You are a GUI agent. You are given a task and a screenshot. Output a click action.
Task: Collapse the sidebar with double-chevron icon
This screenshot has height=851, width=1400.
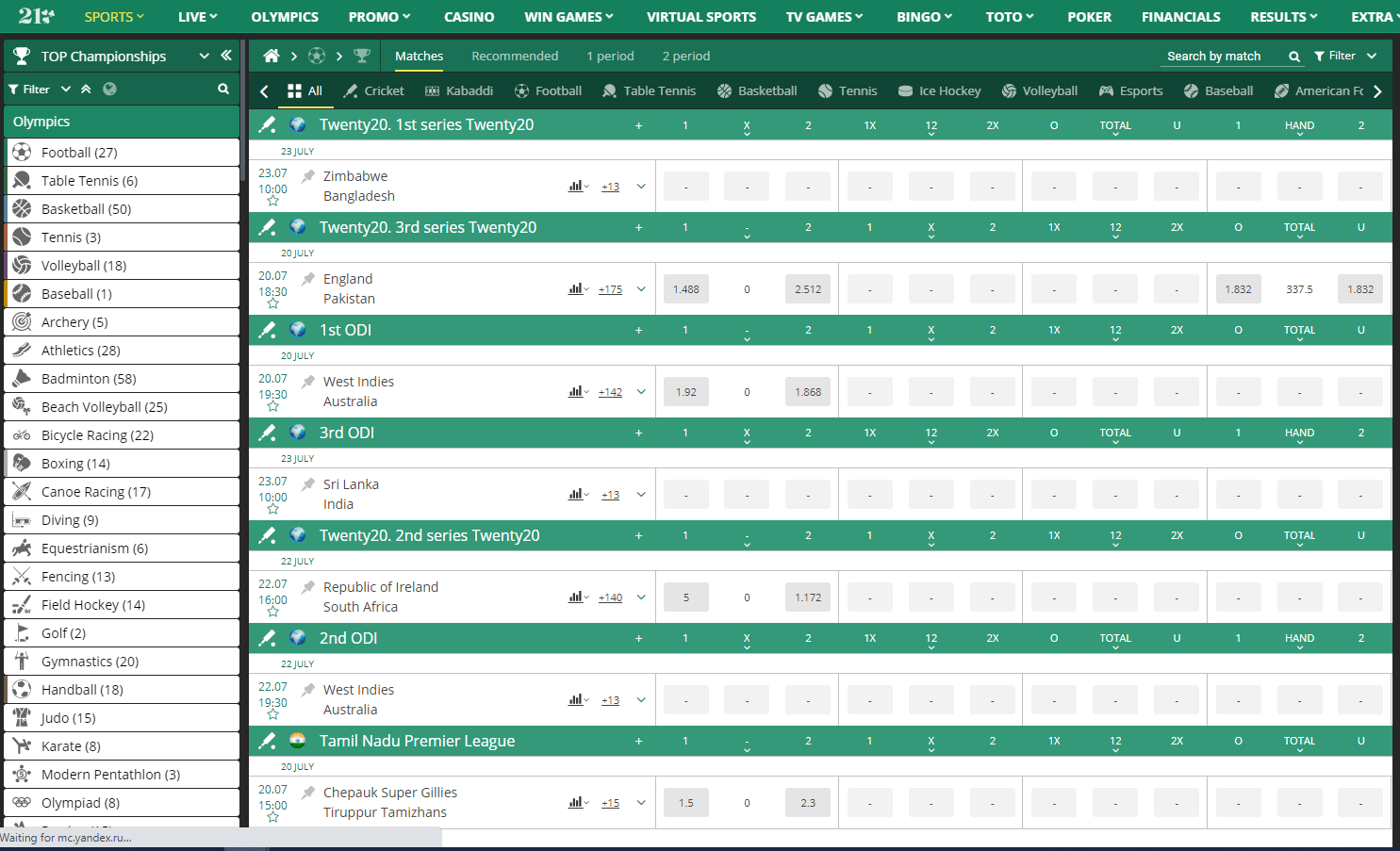point(226,56)
